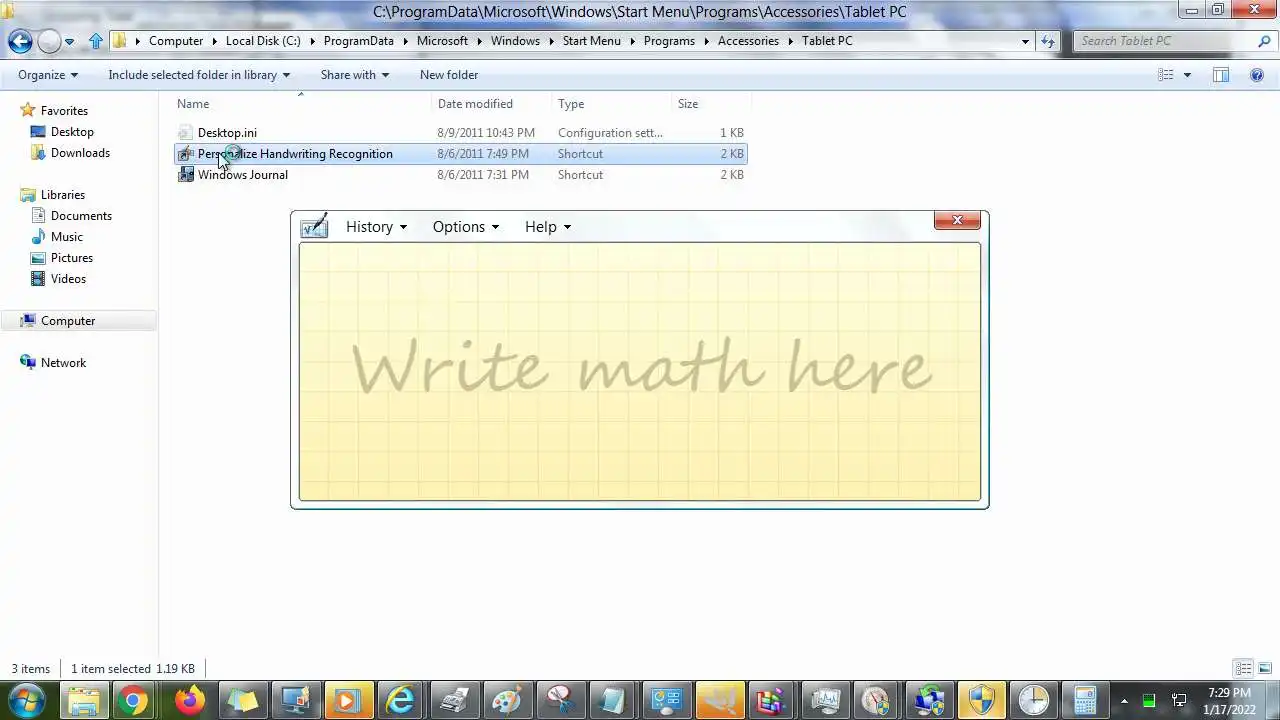Open the Calculator taskbar icon
Screen dimensions: 1280x720
(1086, 700)
